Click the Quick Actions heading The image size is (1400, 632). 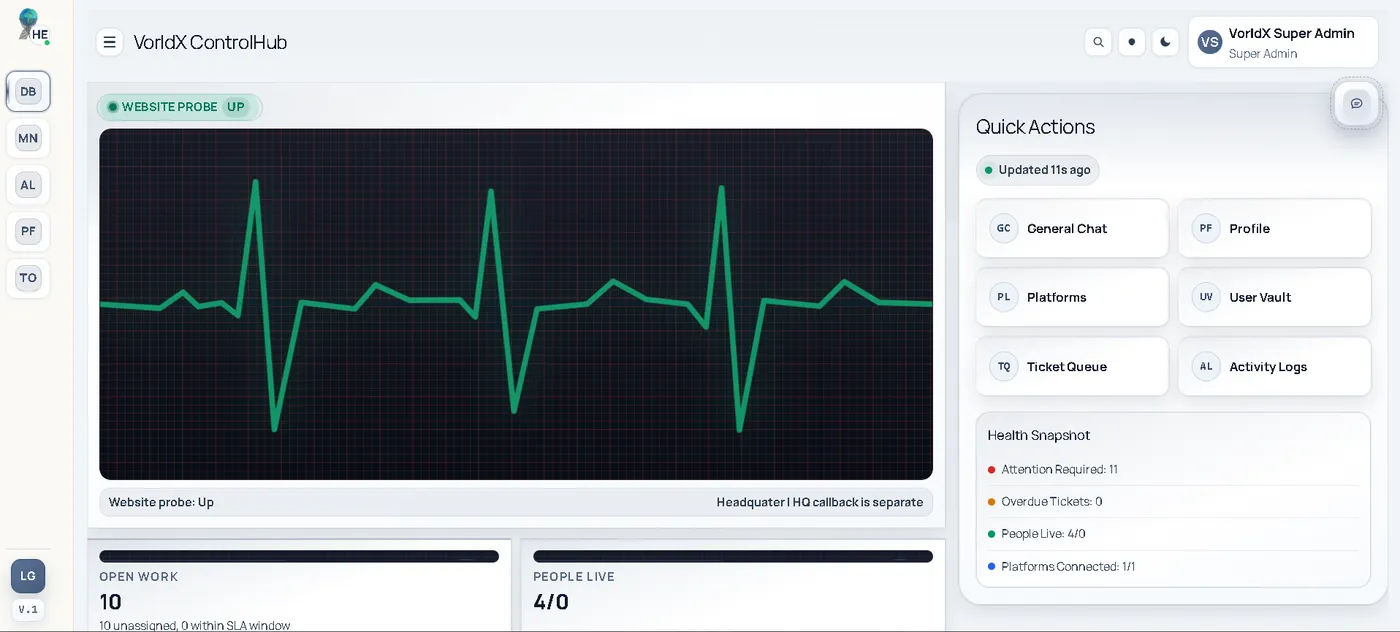[x=1035, y=127]
